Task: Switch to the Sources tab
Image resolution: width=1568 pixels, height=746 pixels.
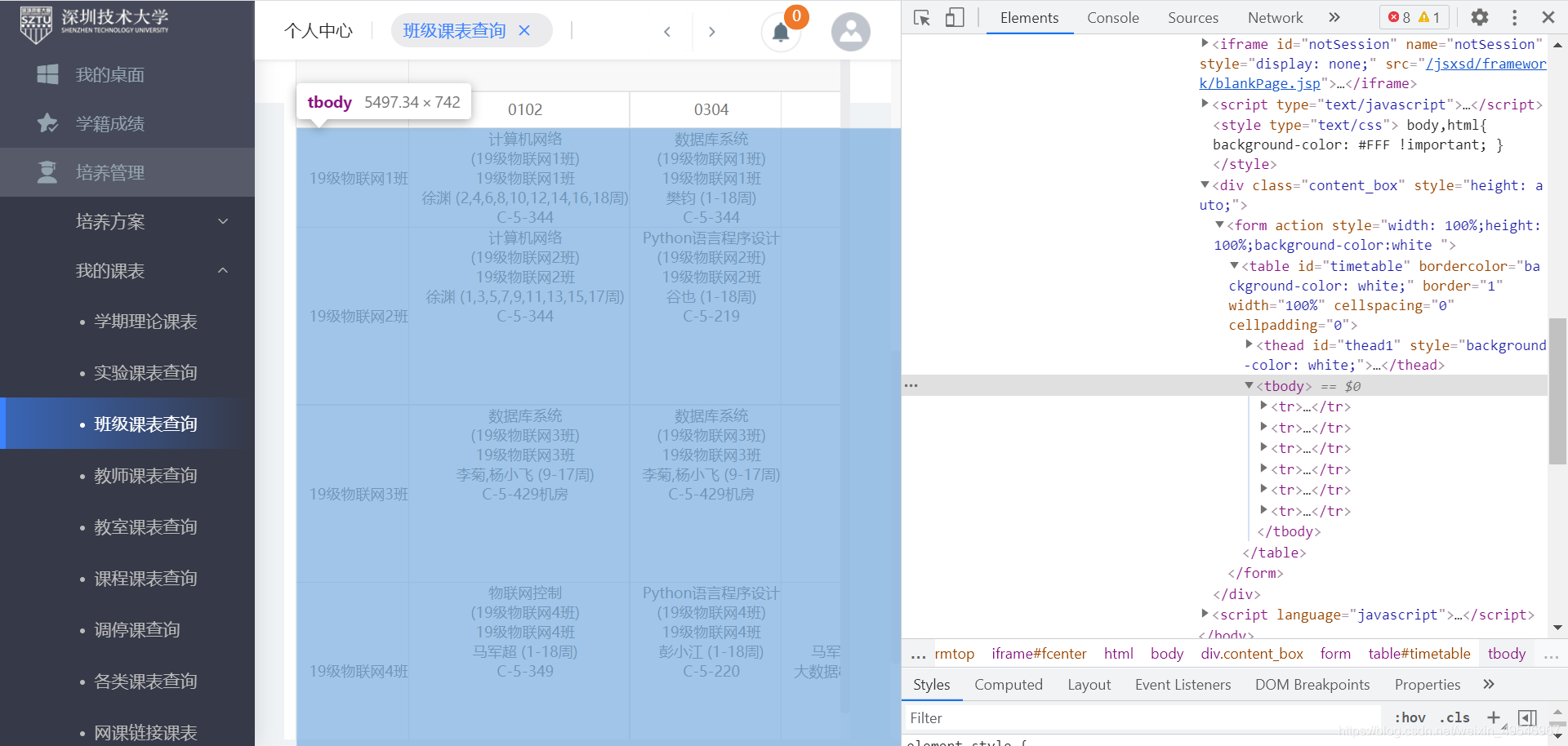Action: tap(1192, 17)
